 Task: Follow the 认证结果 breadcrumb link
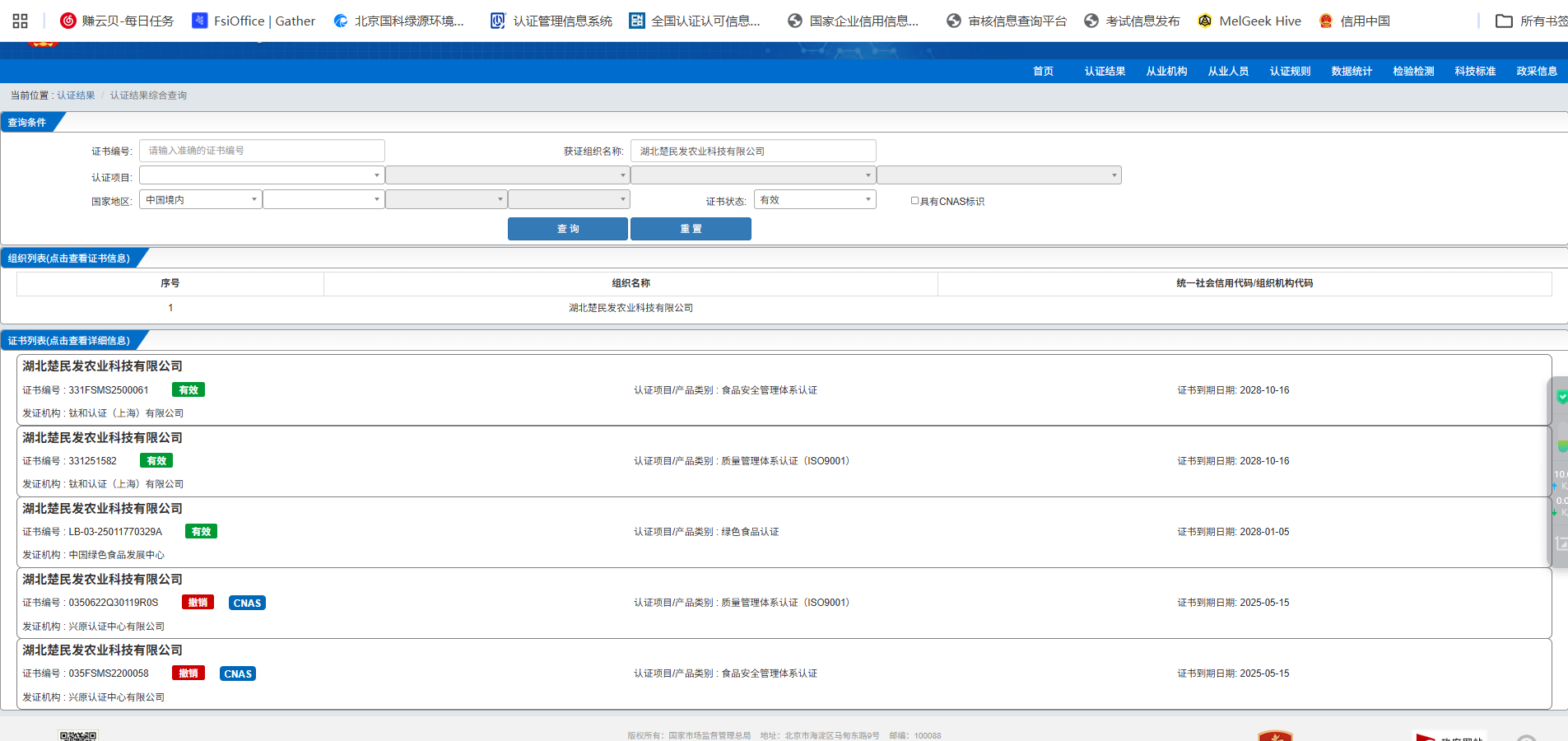76,96
